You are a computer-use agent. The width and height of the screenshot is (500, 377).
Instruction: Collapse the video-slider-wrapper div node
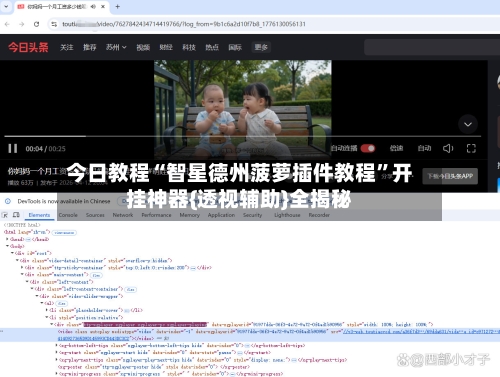(37, 296)
